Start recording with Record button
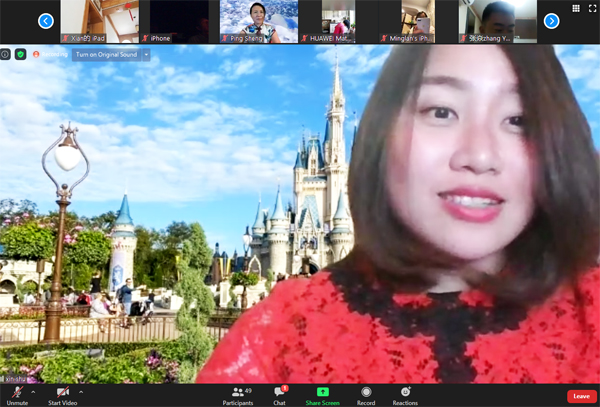 366,396
